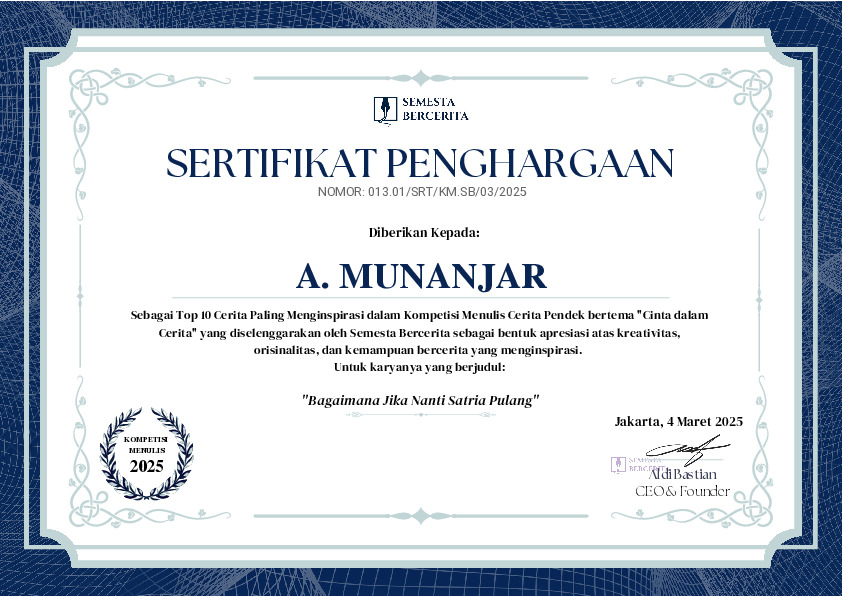Viewport: 842px width, 596px height.
Task: Click the line starting "Sebagai Top 10 Cerita"
Action: tap(419, 315)
